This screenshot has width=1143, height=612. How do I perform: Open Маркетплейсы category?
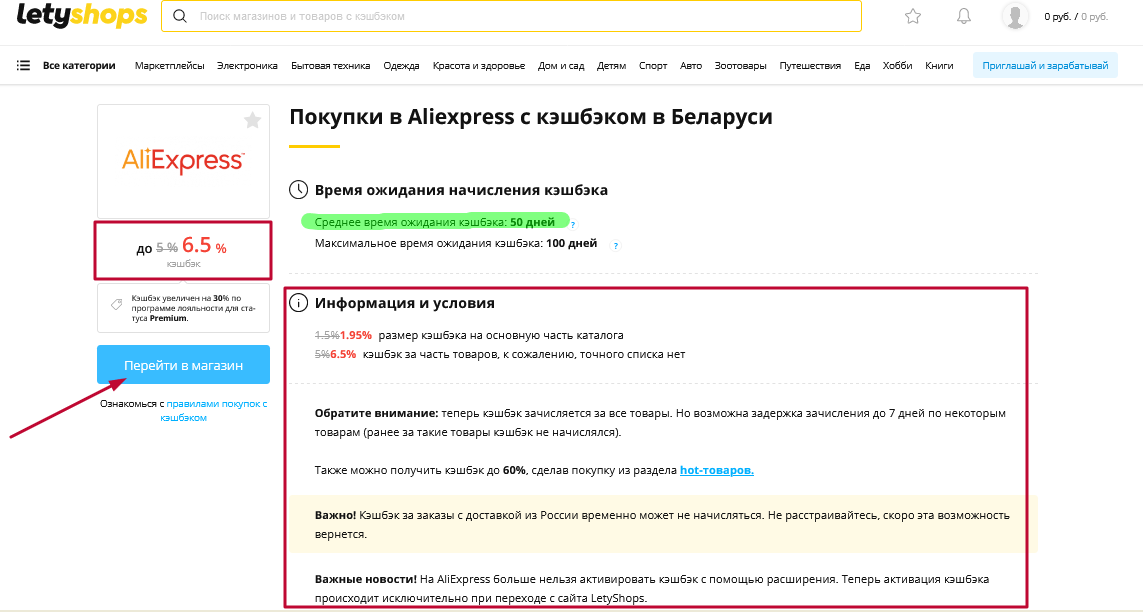point(169,66)
